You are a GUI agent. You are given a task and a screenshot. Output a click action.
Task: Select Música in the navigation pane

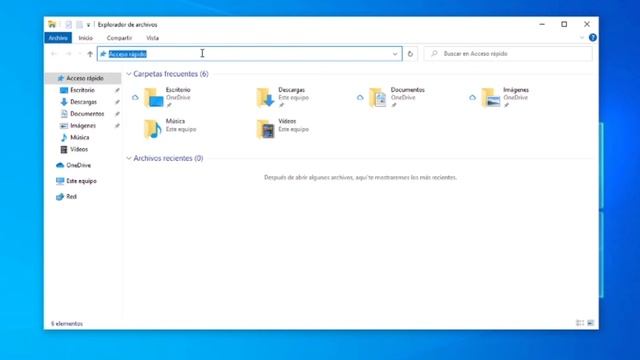[79, 138]
